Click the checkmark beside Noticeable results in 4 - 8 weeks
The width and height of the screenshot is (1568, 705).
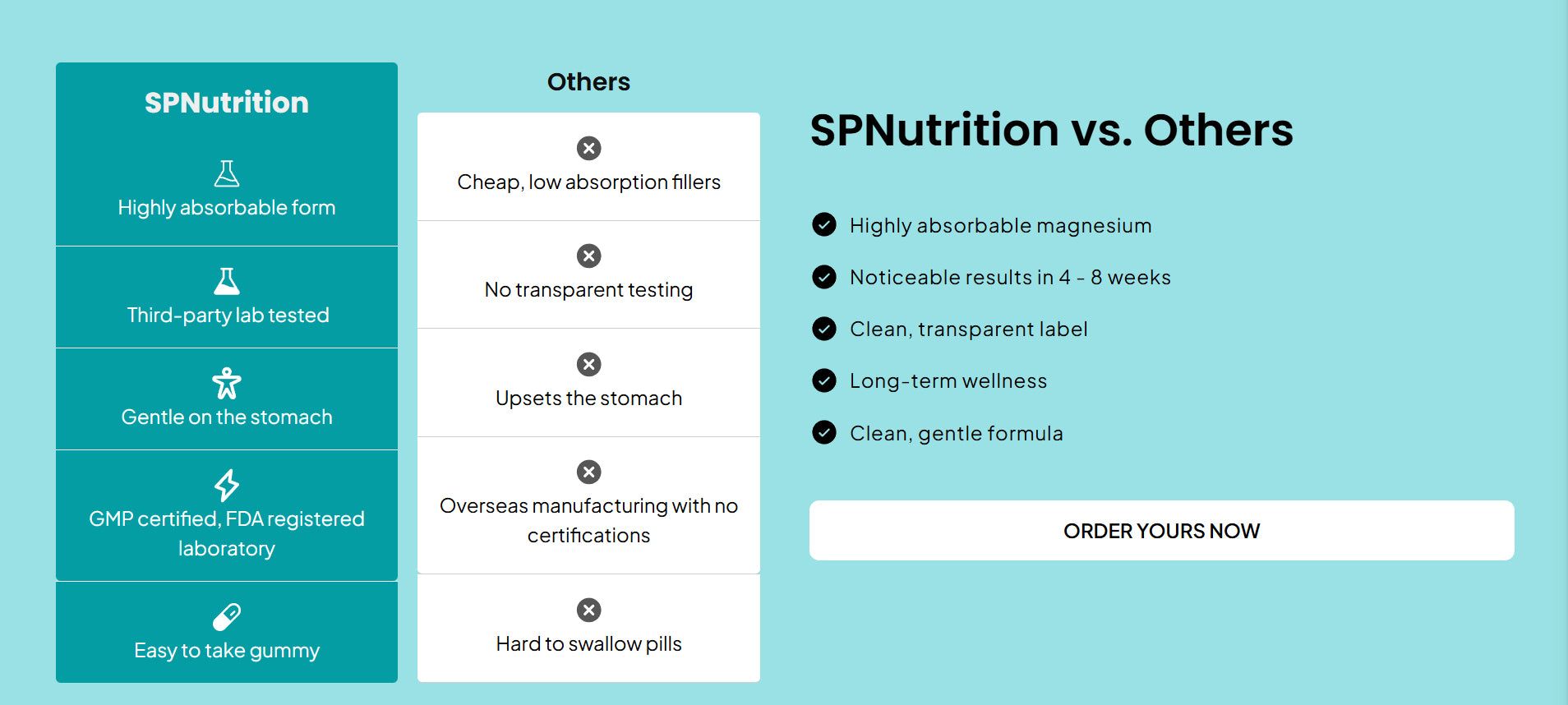tap(824, 277)
